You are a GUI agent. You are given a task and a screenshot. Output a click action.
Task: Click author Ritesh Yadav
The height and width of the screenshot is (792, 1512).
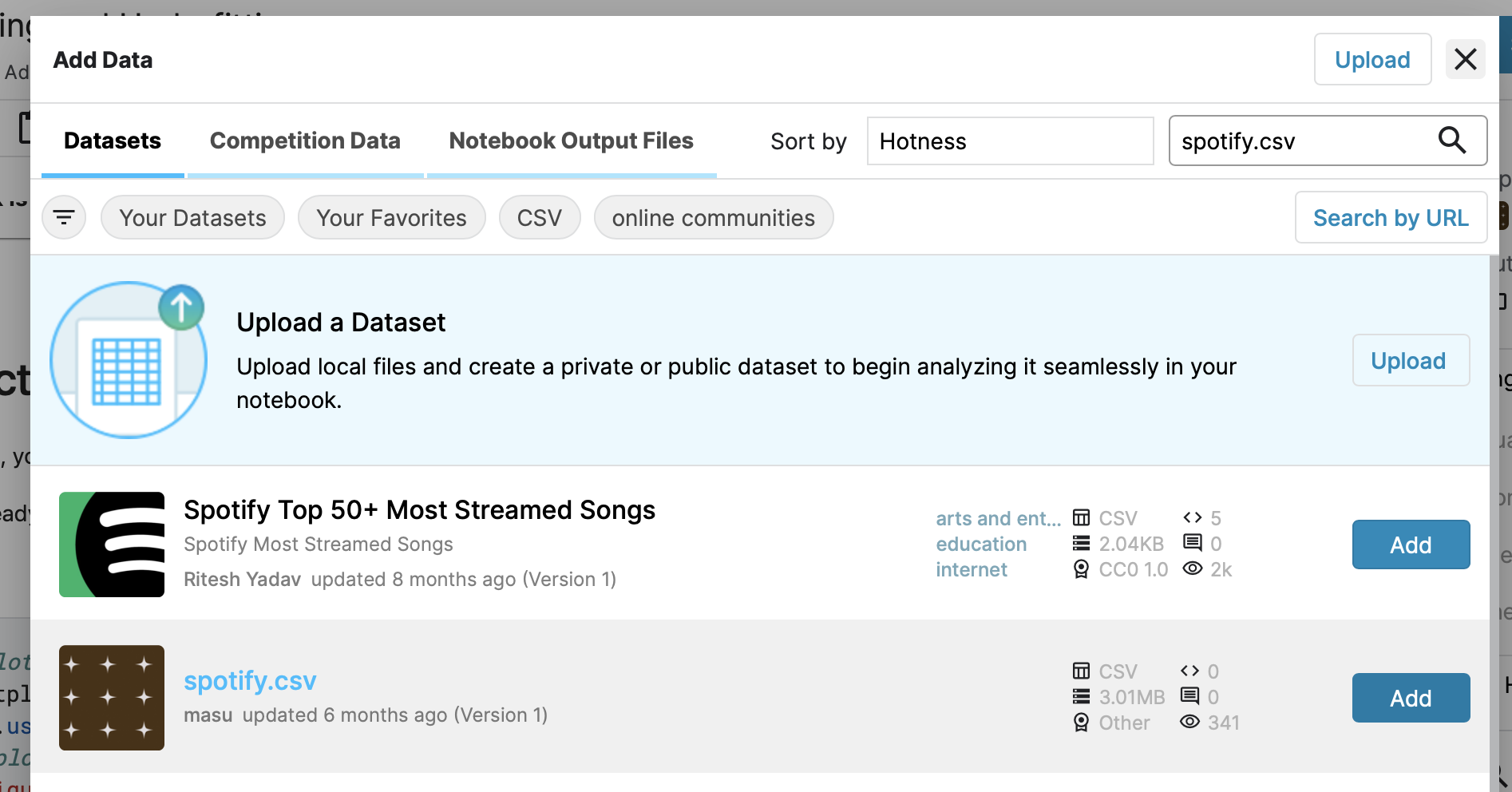tap(242, 579)
